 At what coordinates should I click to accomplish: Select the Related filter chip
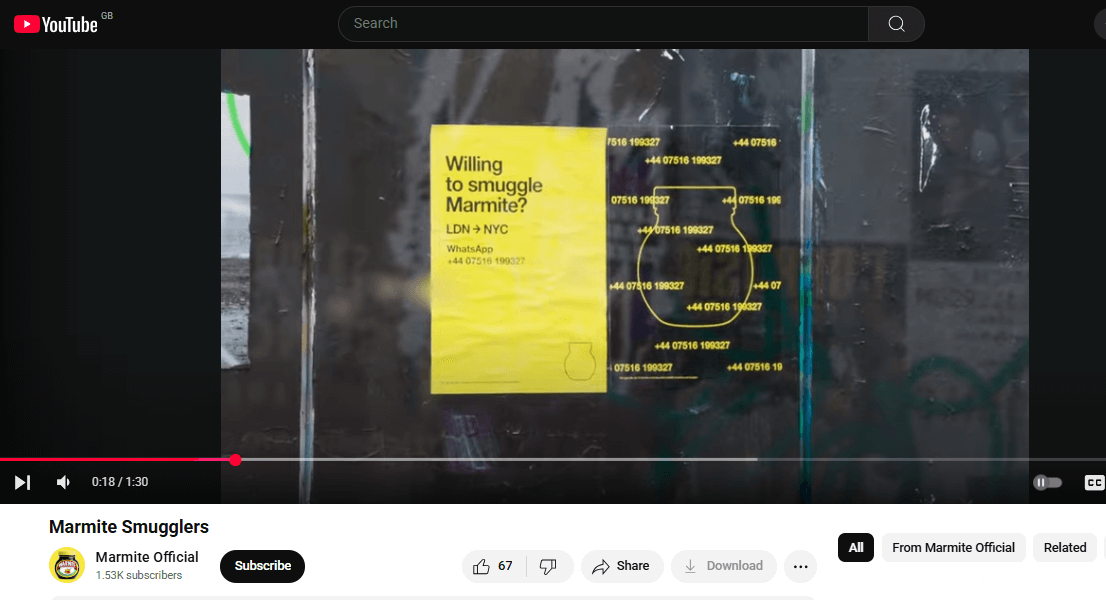(1065, 548)
